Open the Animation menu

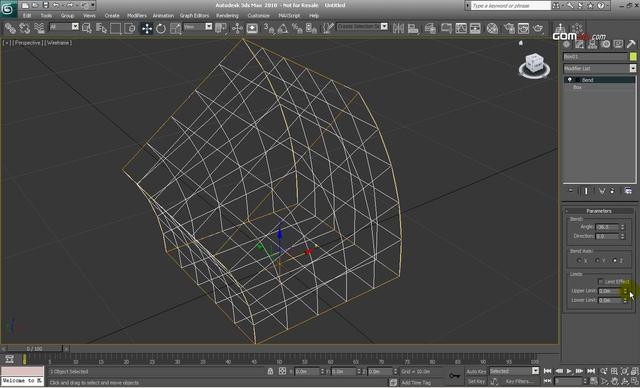163,16
